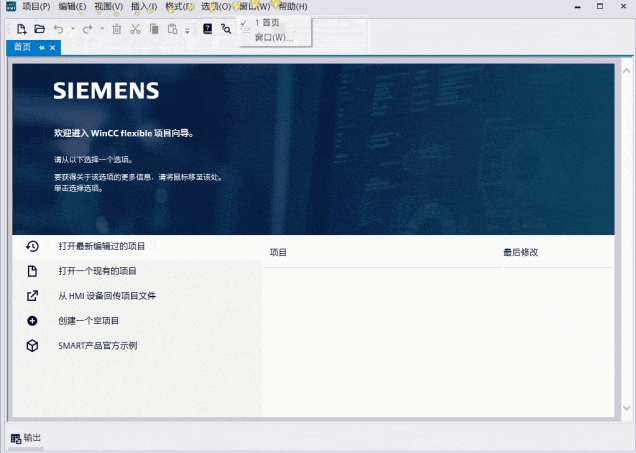Viewport: 636px width, 453px height.
Task: Click the plus circle icon for empty project
Action: [x=32, y=321]
